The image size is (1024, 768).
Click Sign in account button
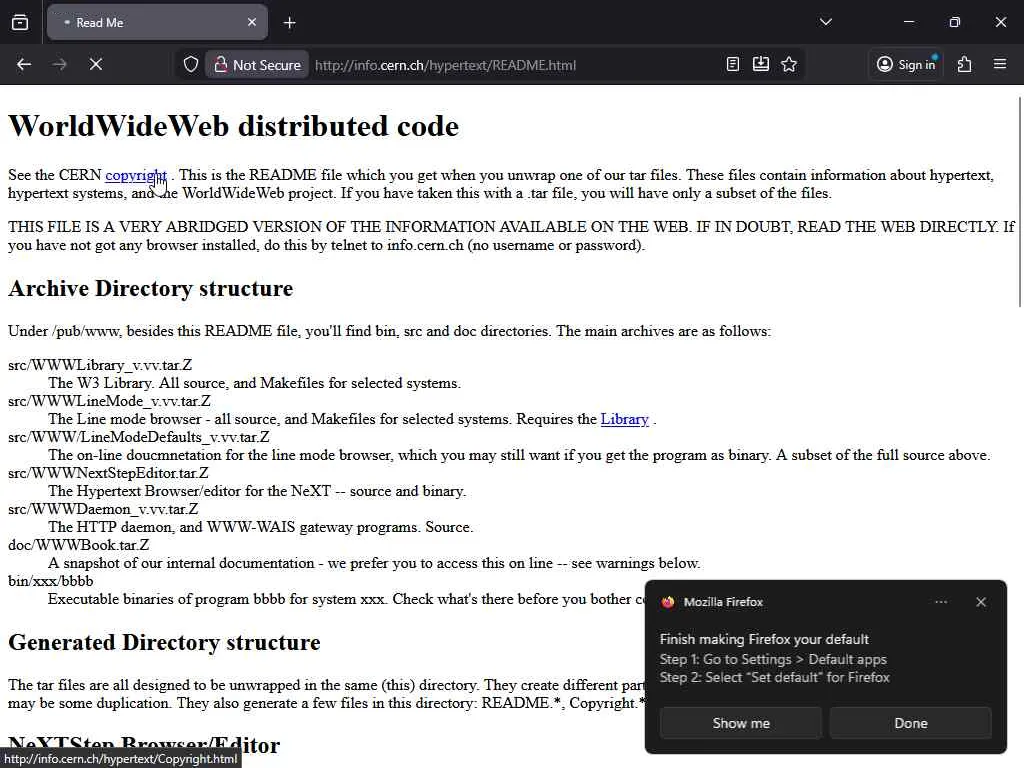pyautogui.click(x=906, y=65)
